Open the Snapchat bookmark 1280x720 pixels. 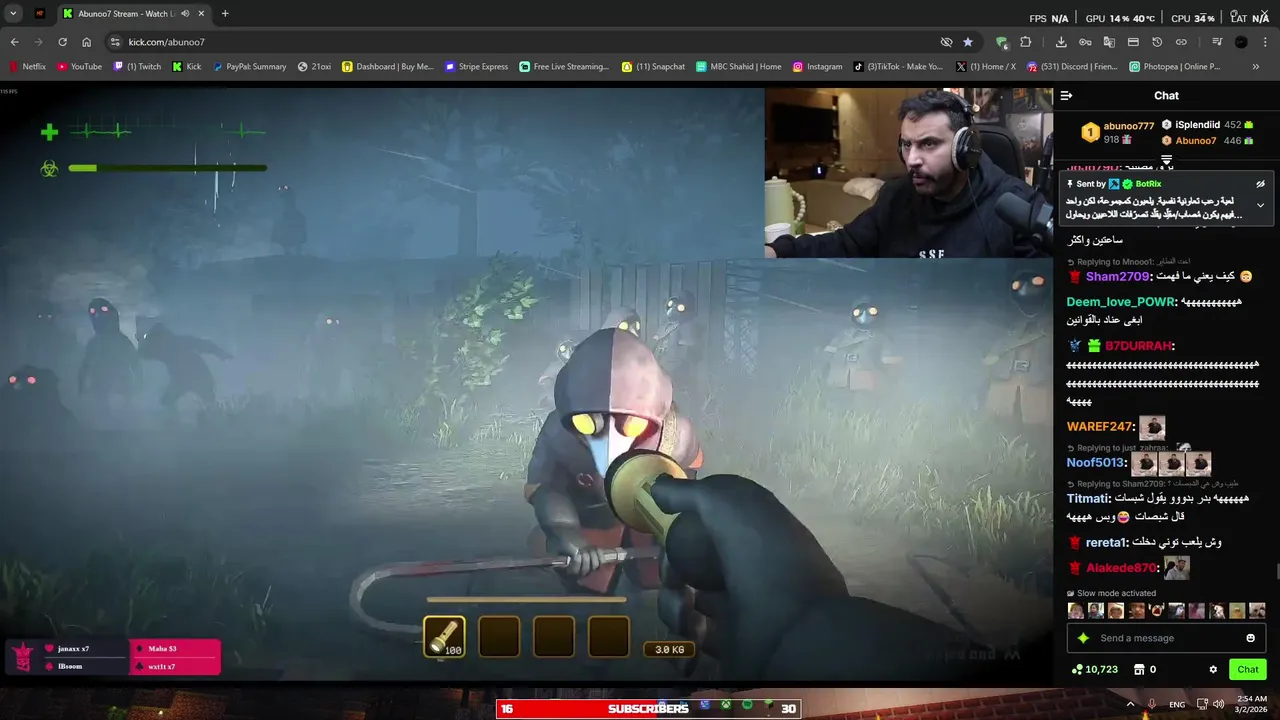654,67
